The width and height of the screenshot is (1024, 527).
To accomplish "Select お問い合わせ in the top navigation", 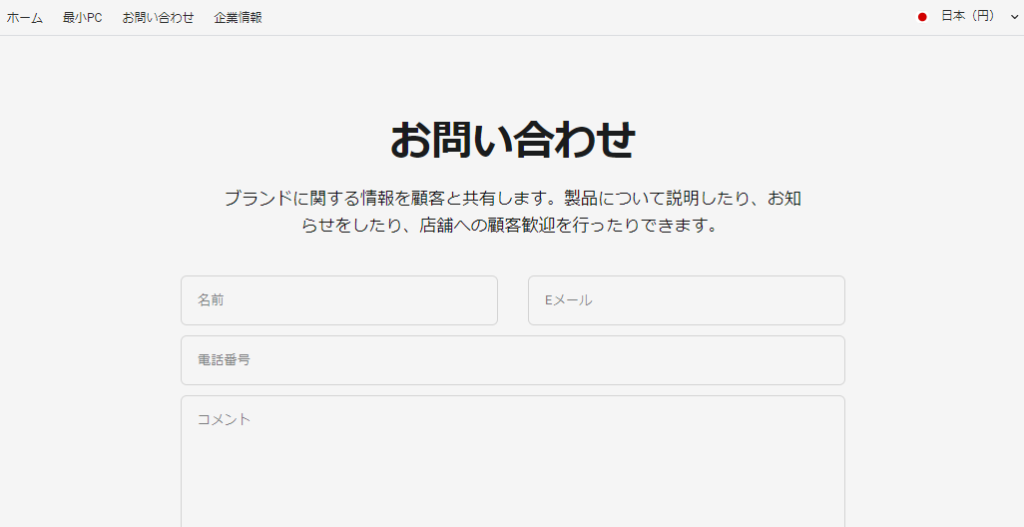I will click(158, 17).
